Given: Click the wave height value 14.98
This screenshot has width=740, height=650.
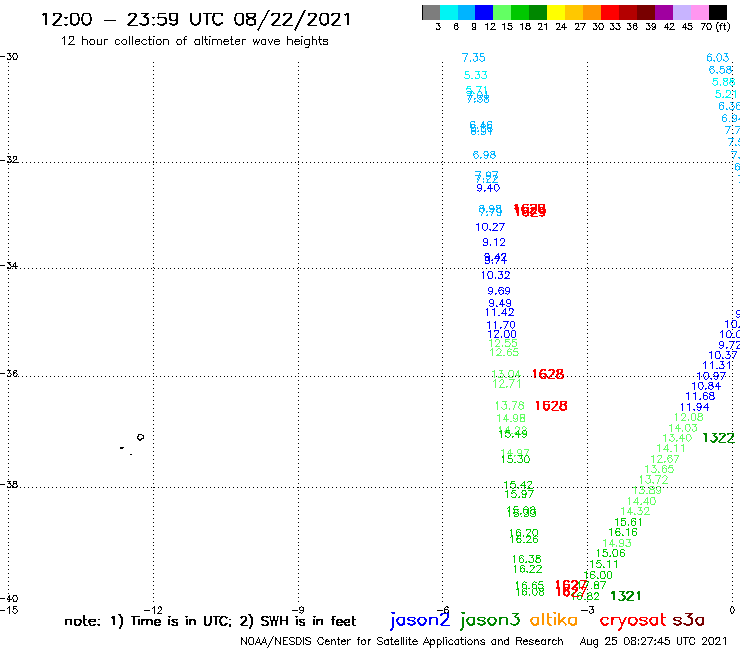Looking at the screenshot, I should click(x=511, y=418).
